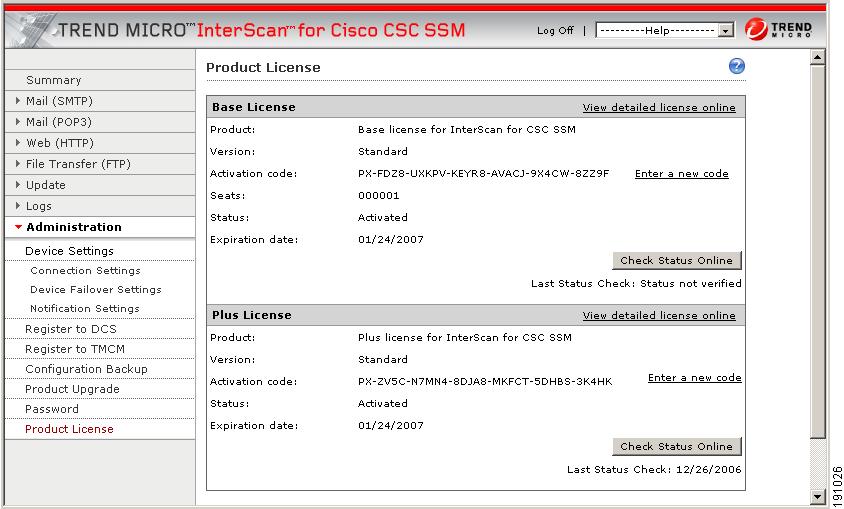Open Notification Settings
844x509 pixels.
click(85, 308)
